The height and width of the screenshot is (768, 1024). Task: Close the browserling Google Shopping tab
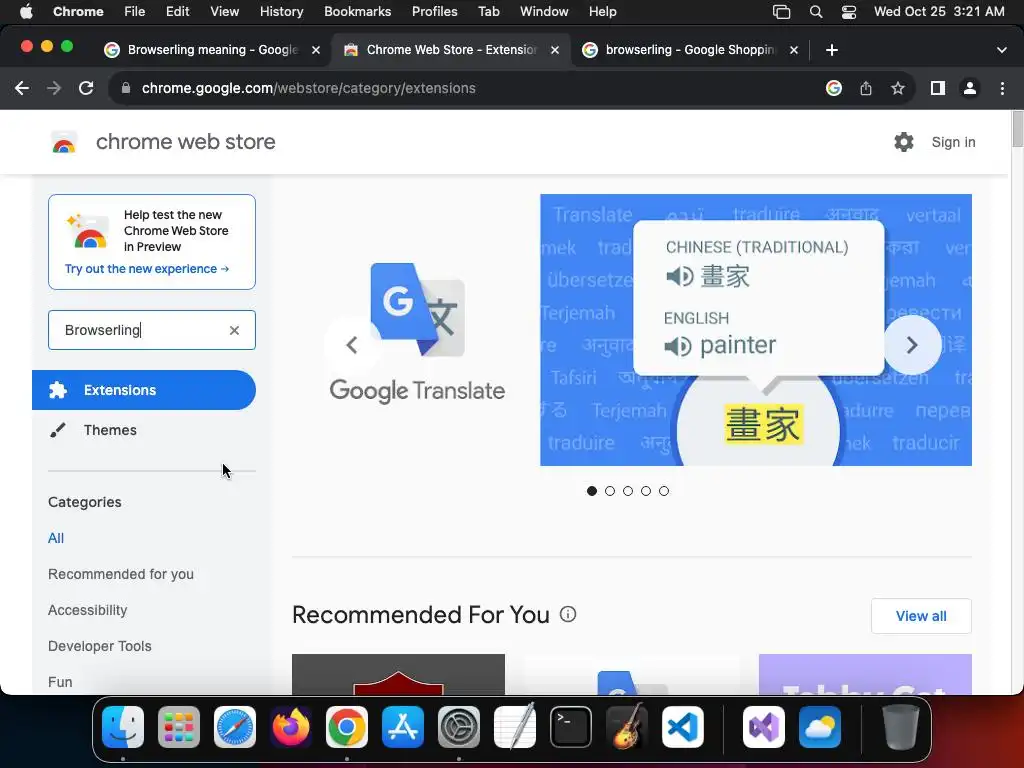(794, 50)
